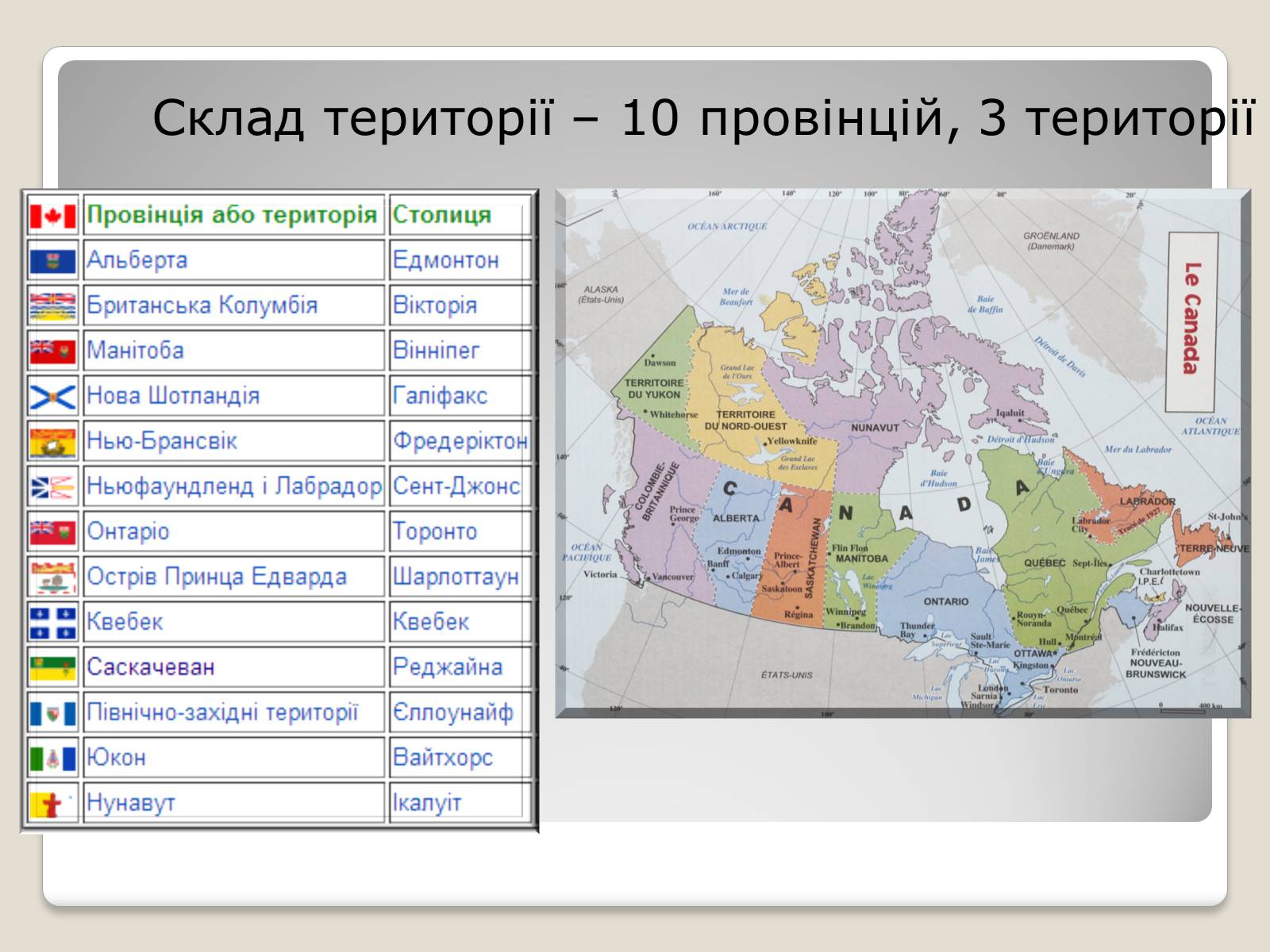The width and height of the screenshot is (1270, 952).
Task: Click the Едмонтон capital cell
Action: click(459, 260)
